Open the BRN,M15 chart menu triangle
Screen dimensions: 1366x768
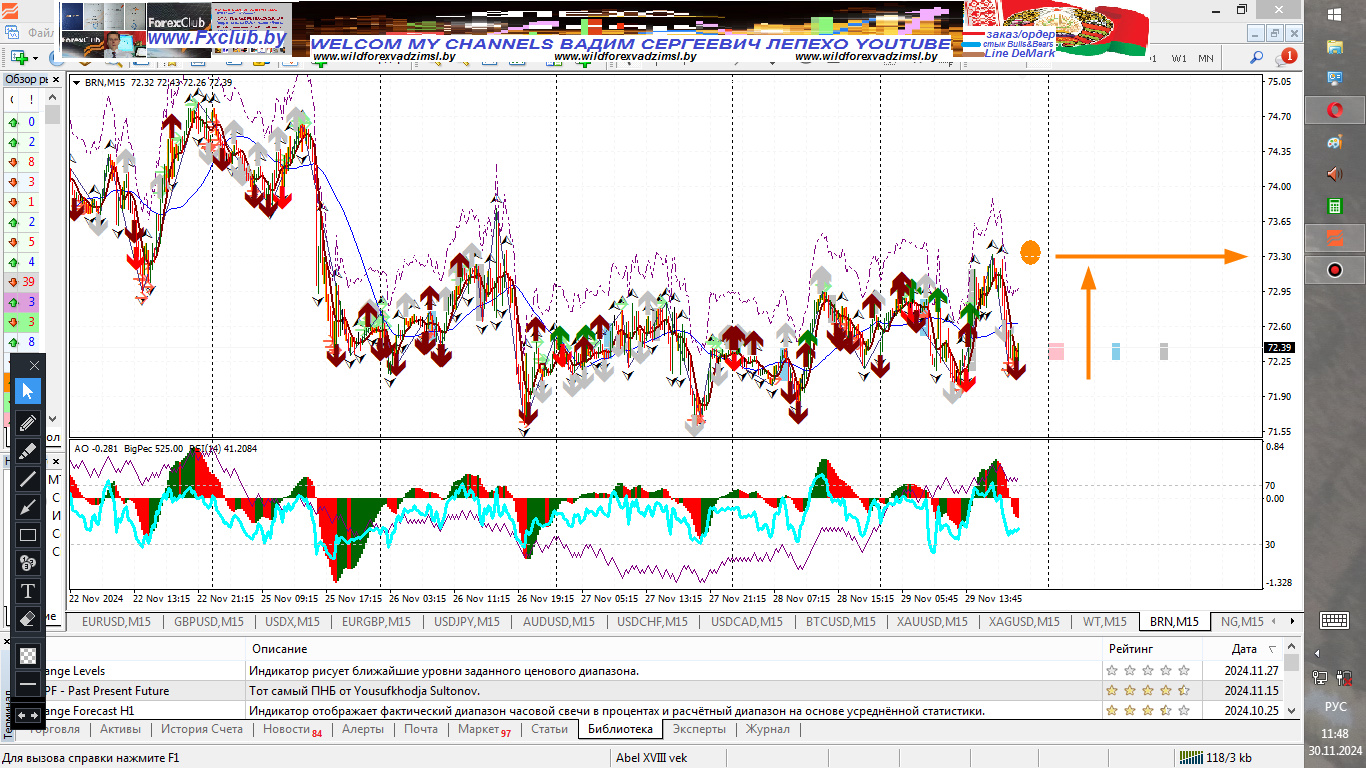(x=77, y=83)
